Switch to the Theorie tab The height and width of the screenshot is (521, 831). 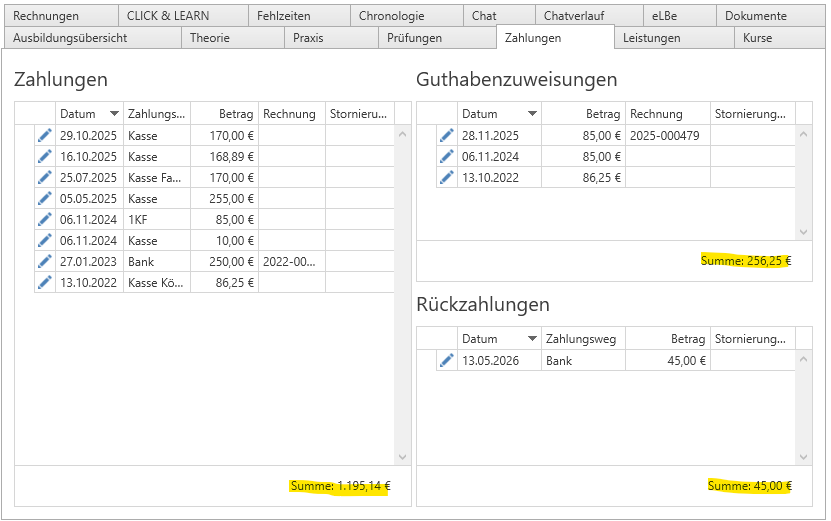[x=233, y=38]
